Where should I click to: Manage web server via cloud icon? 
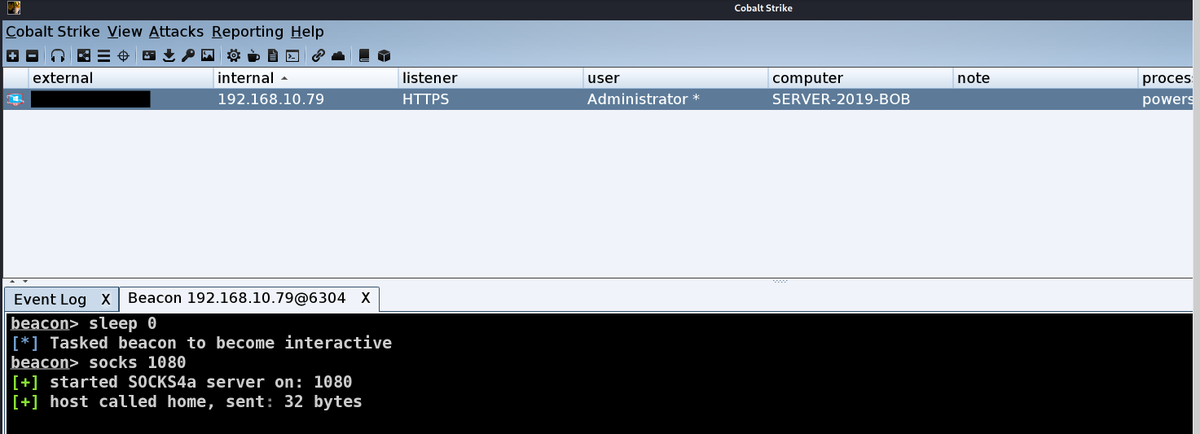tap(338, 55)
